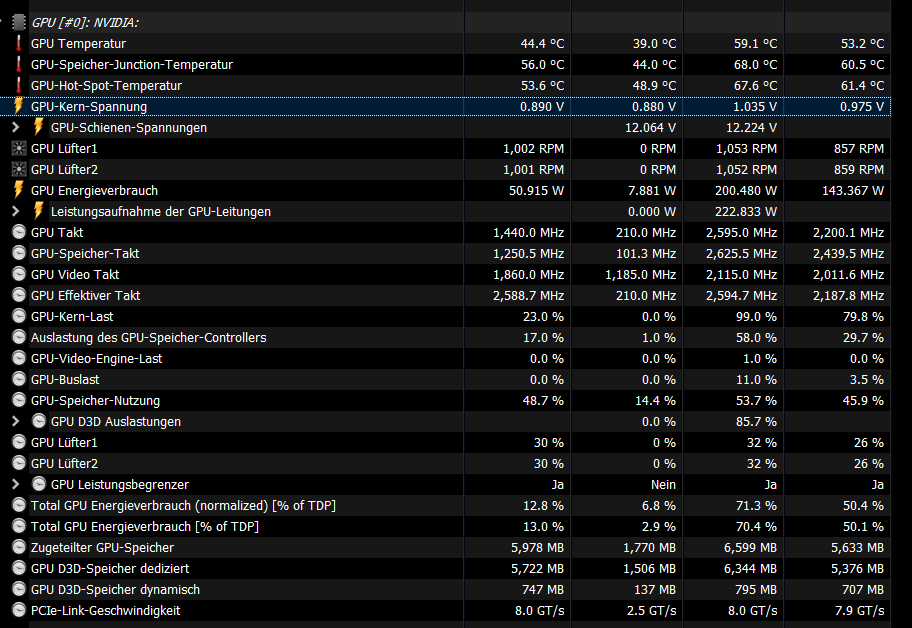Click the GPU chip icon beside NVIDIA header
Image resolution: width=912 pixels, height=628 pixels.
tap(19, 23)
